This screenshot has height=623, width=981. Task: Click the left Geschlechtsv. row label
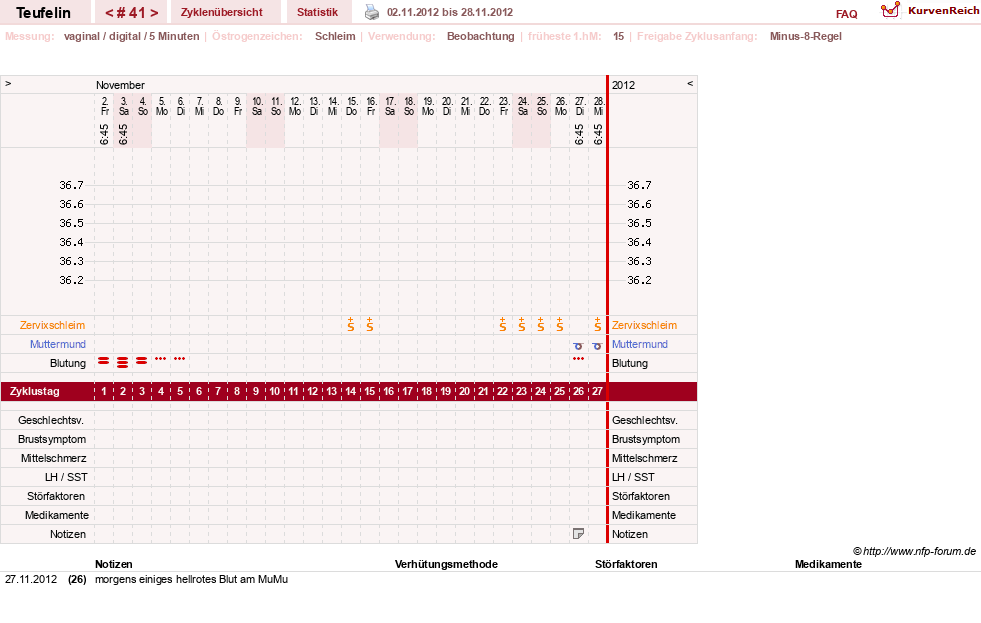(51, 420)
